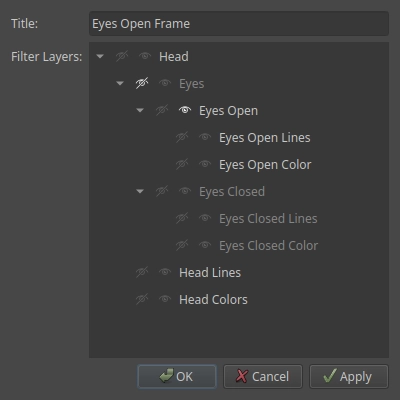Click the Apply button
The image size is (400, 400).
click(349, 376)
